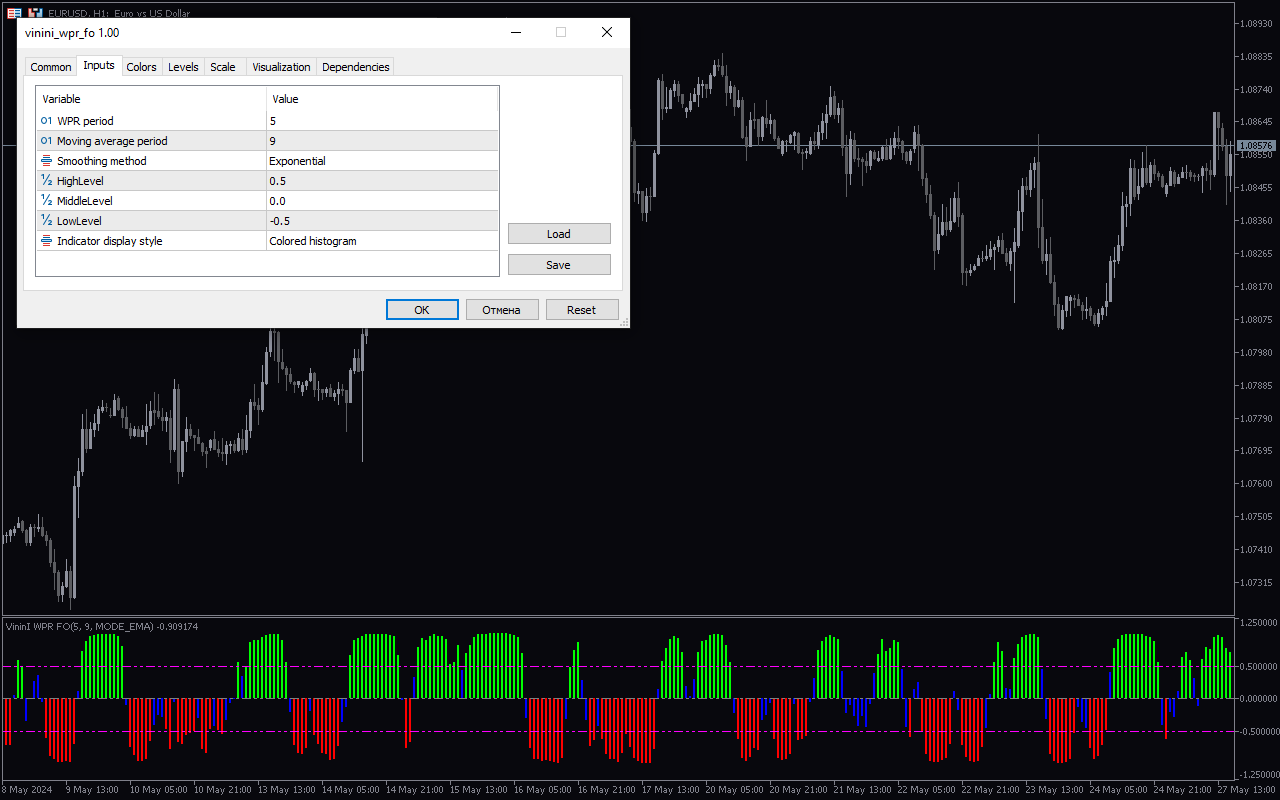Click the integer icon beside WPR period
The height and width of the screenshot is (800, 1280).
tap(46, 121)
